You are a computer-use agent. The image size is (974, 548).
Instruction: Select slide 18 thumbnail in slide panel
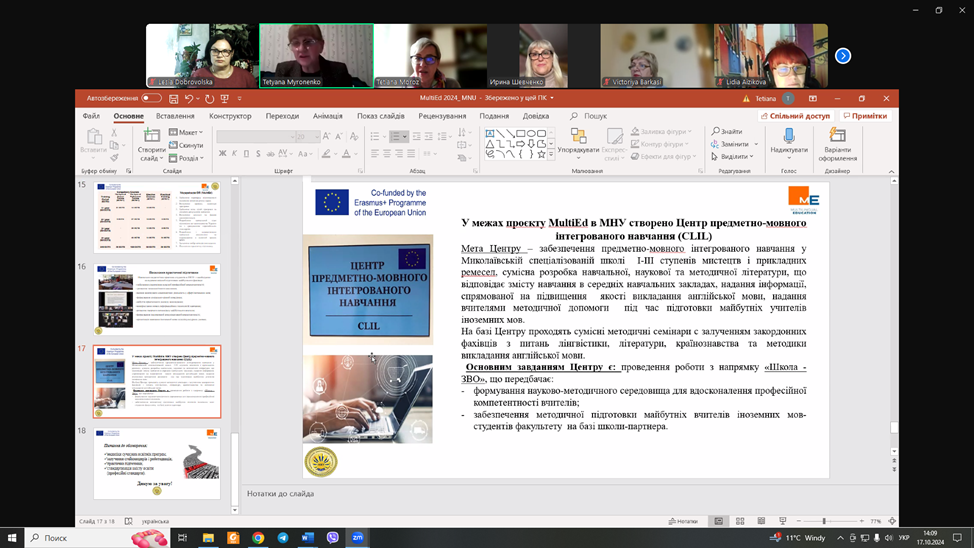click(157, 462)
